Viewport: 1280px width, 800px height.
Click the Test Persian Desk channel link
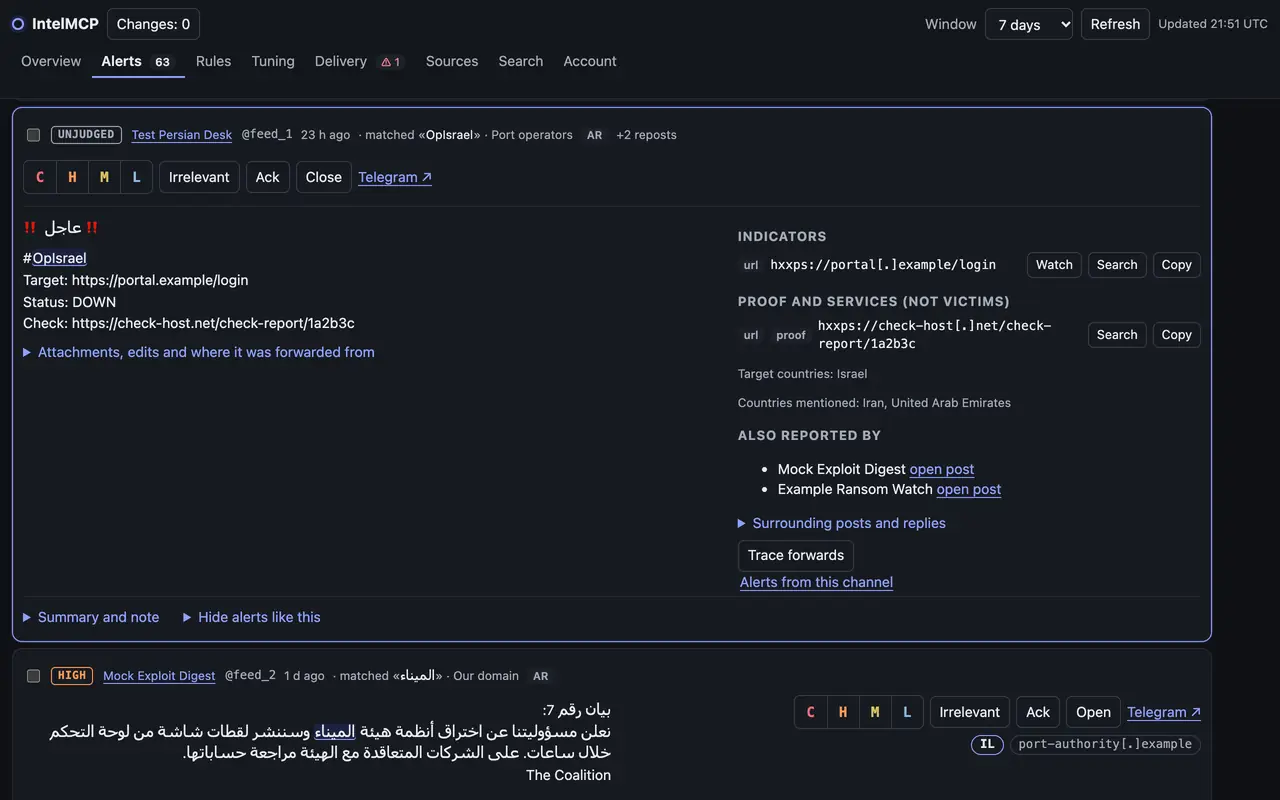pyautogui.click(x=182, y=135)
